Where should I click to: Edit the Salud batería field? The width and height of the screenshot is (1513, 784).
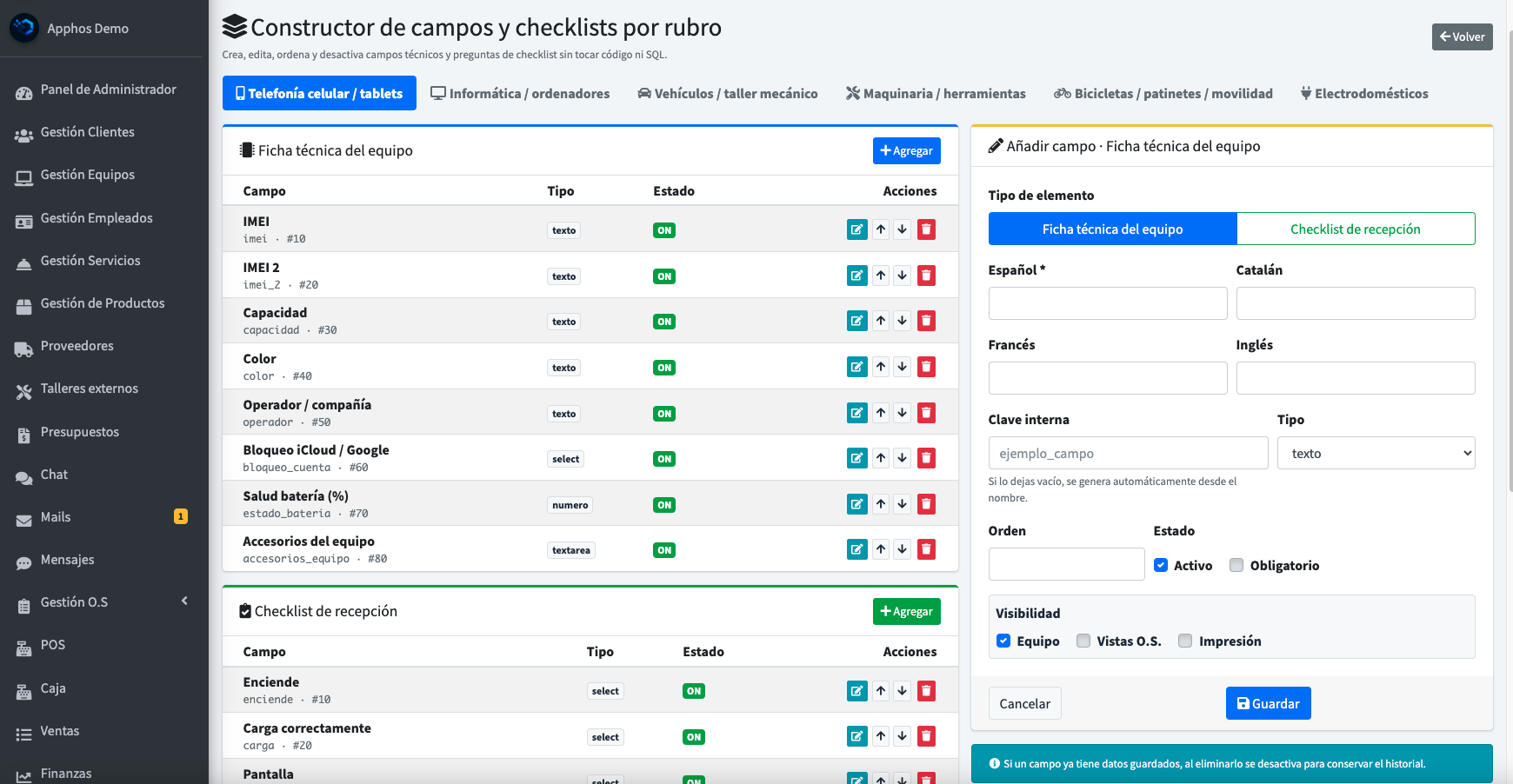[856, 504]
